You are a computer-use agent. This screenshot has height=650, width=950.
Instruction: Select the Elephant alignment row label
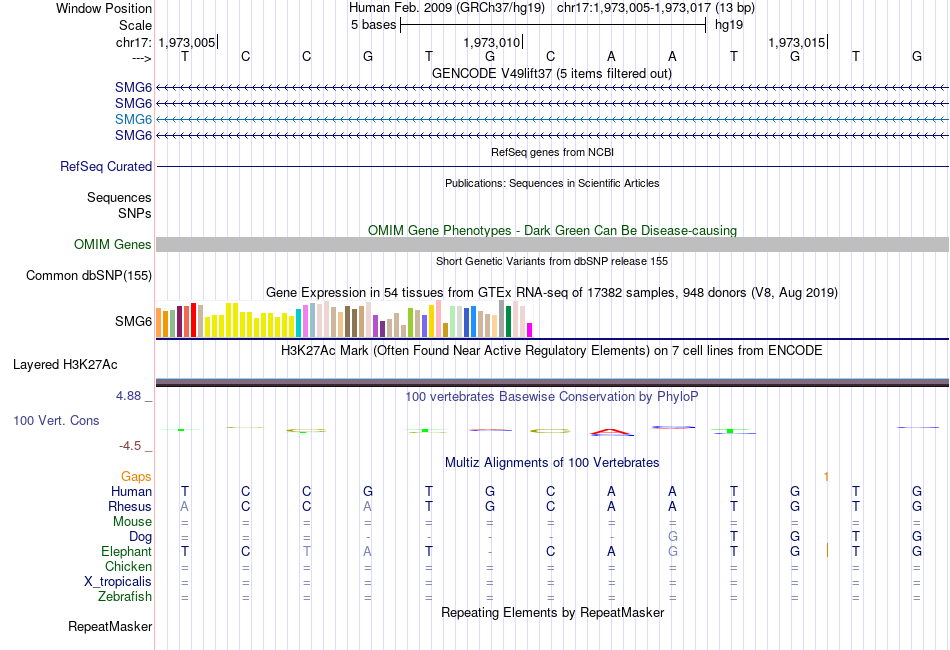[x=127, y=551]
